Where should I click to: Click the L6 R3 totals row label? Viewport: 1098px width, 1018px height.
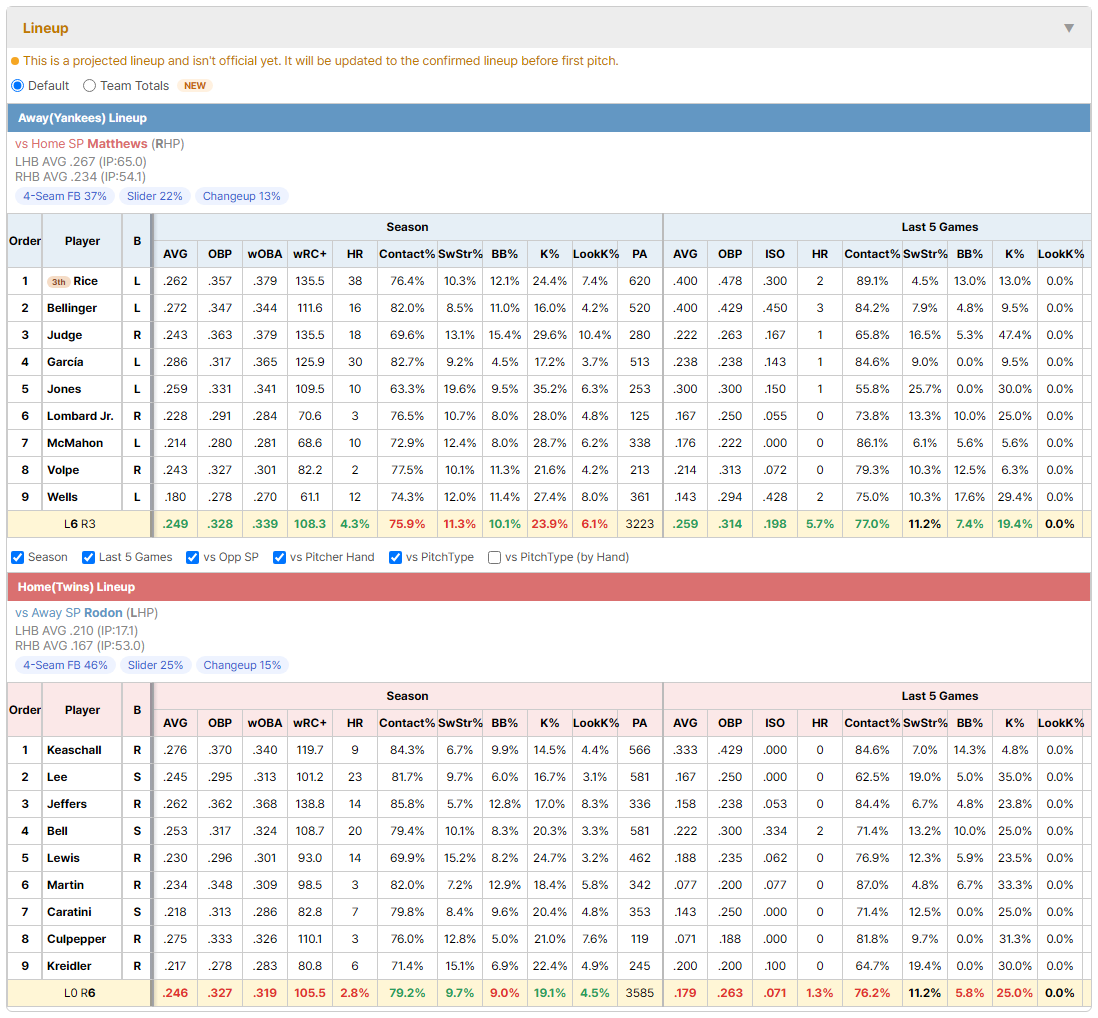[80, 524]
